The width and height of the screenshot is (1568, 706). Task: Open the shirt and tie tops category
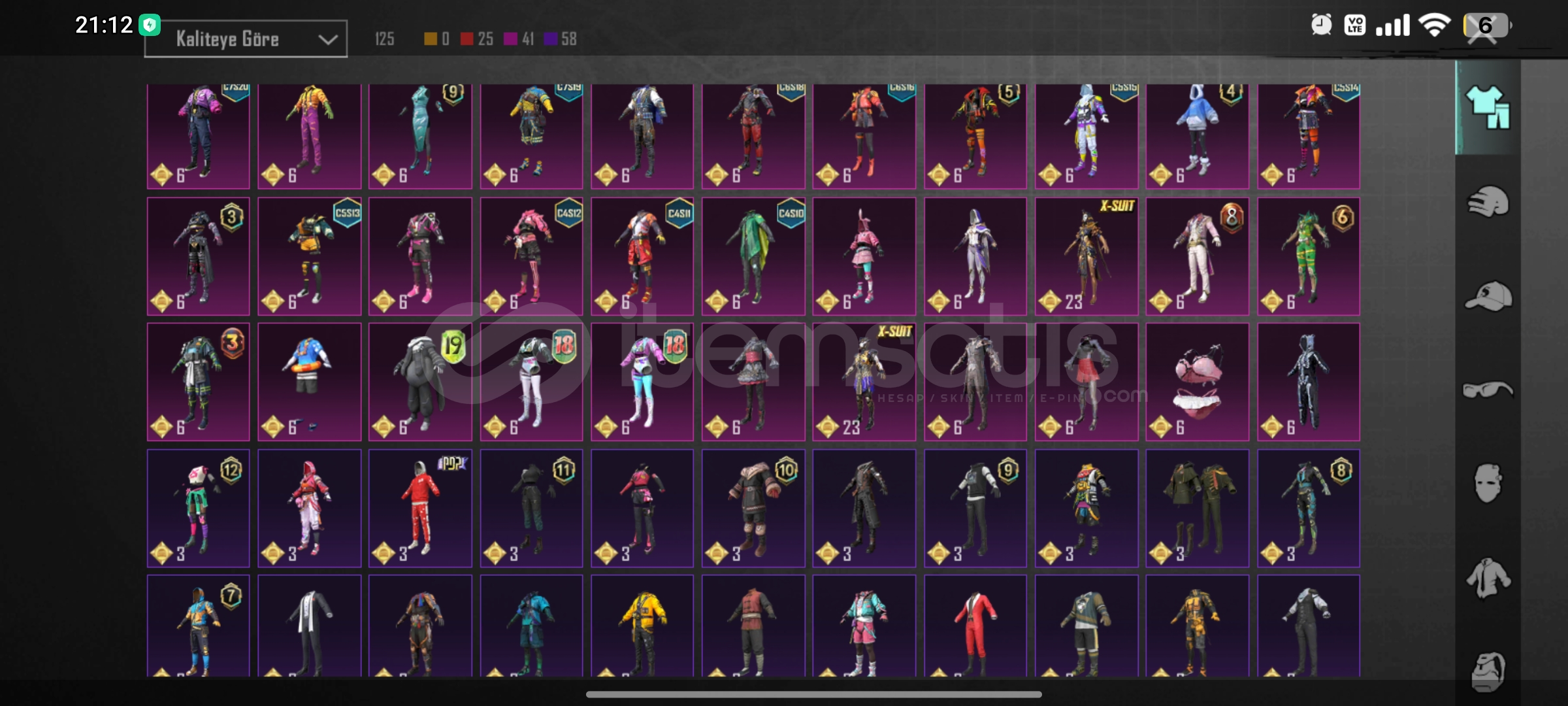[1488, 578]
